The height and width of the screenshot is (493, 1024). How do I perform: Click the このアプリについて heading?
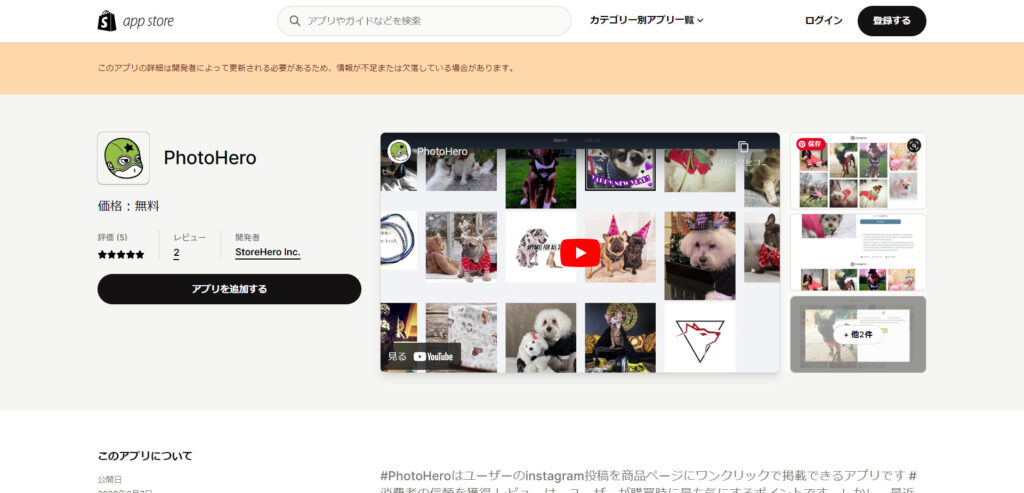pyautogui.click(x=145, y=456)
